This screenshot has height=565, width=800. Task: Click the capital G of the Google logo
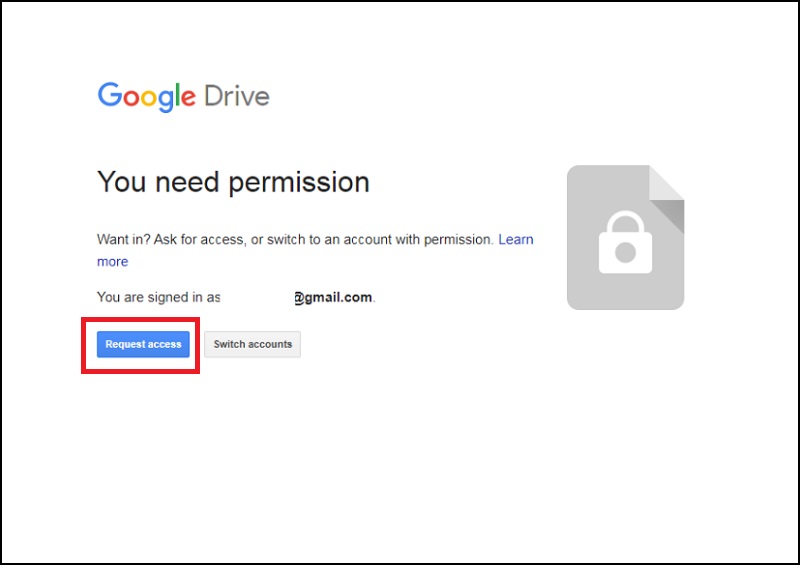109,96
